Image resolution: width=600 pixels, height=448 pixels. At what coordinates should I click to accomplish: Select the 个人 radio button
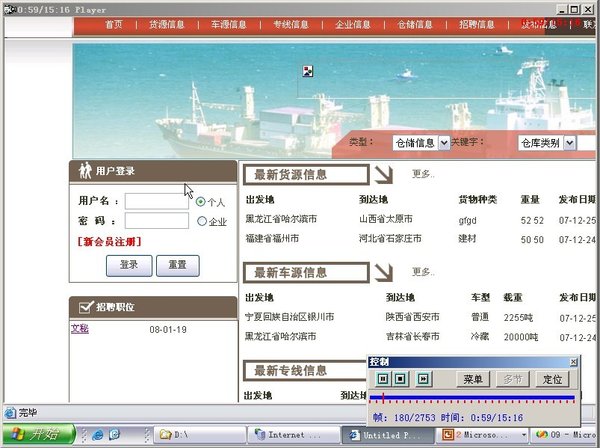[201, 202]
